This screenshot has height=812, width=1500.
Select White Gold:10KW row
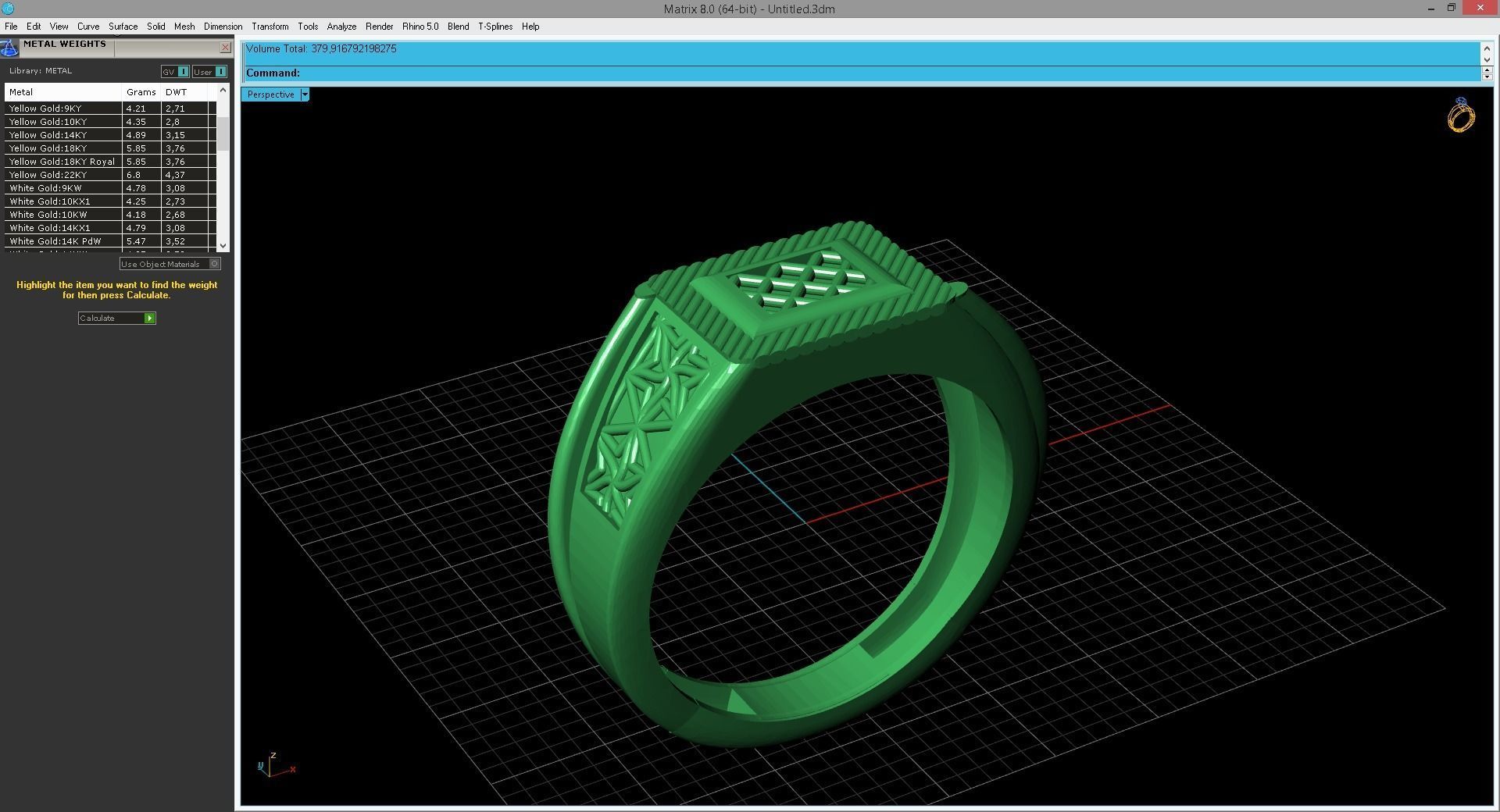point(110,215)
